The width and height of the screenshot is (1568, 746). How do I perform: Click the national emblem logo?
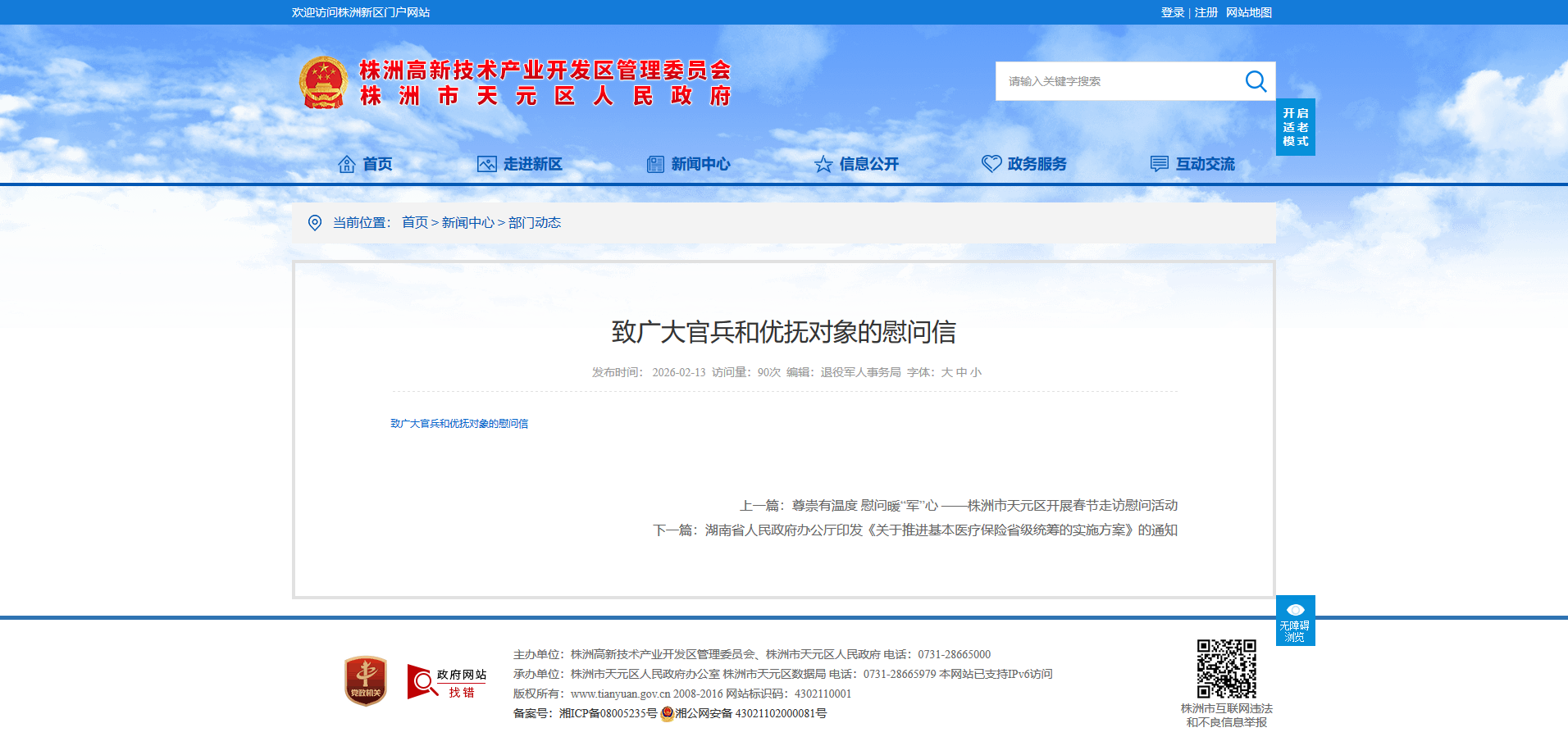(x=323, y=83)
